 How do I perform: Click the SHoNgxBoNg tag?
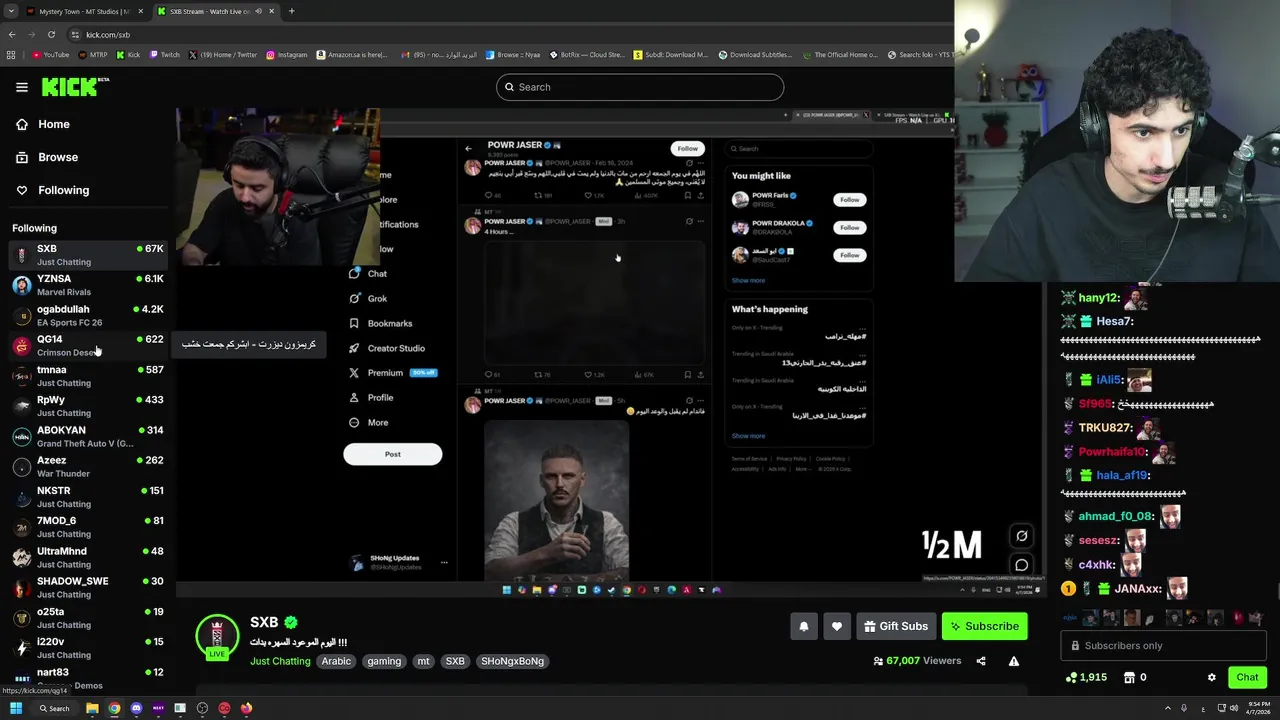coord(512,661)
